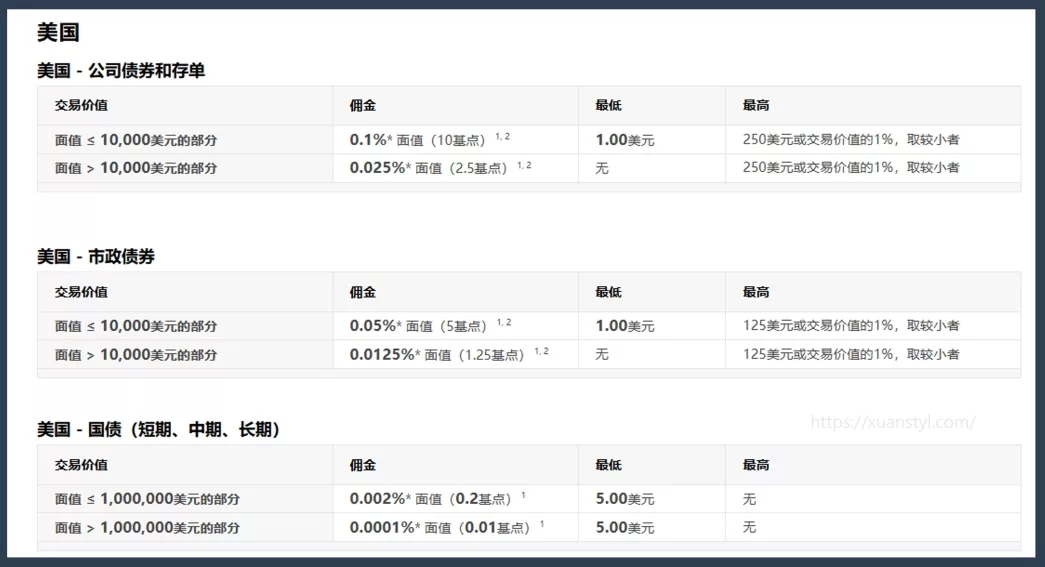Click the "美国 - 公司债券和存单" section heading
The height and width of the screenshot is (567, 1045).
click(x=121, y=71)
